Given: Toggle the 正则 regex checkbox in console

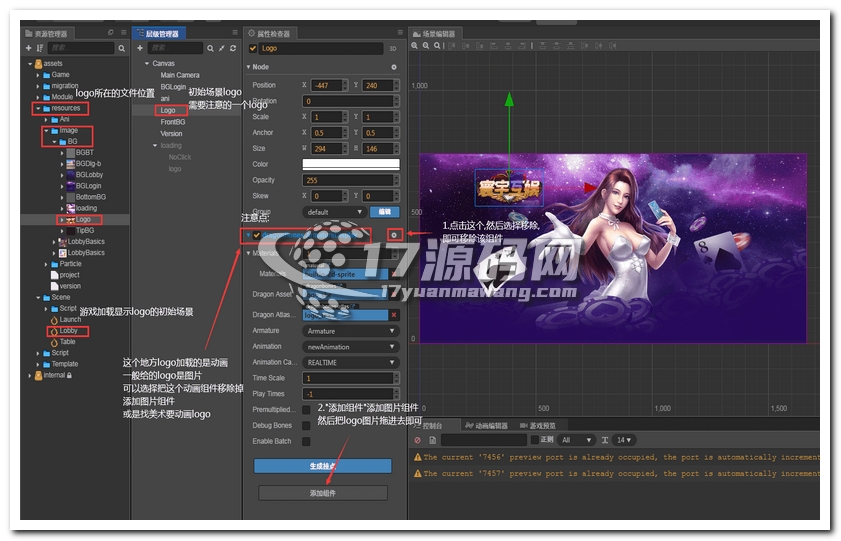Looking at the screenshot, I should 534,440.
